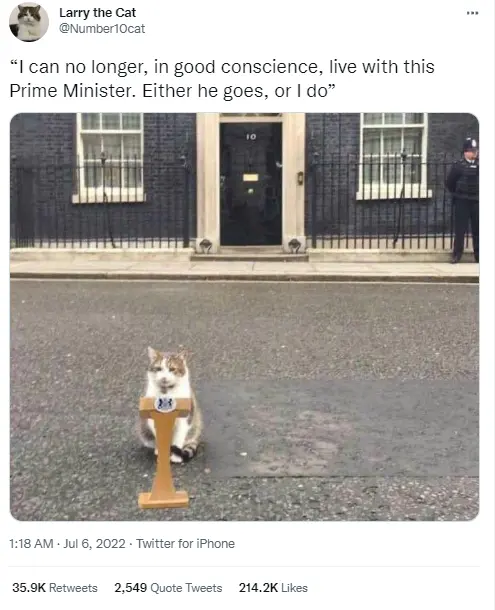View the 35.9K Retweets list
Viewport: 495px width, 610px height.
click(55, 587)
